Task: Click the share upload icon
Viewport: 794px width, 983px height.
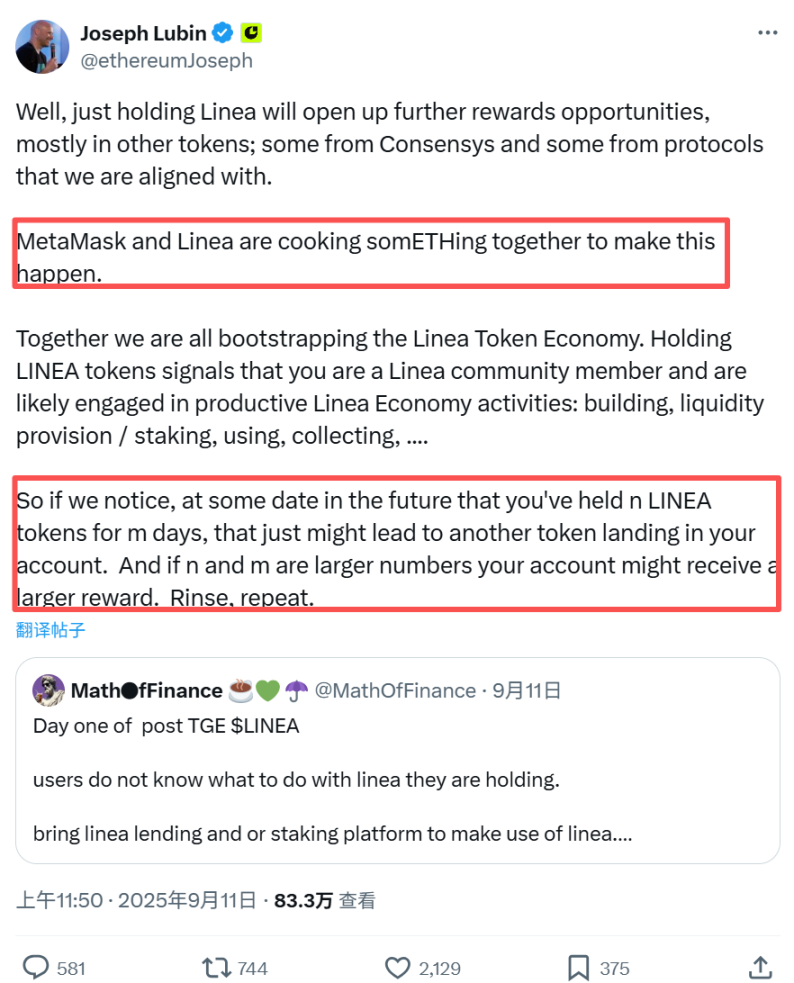Action: (x=760, y=967)
